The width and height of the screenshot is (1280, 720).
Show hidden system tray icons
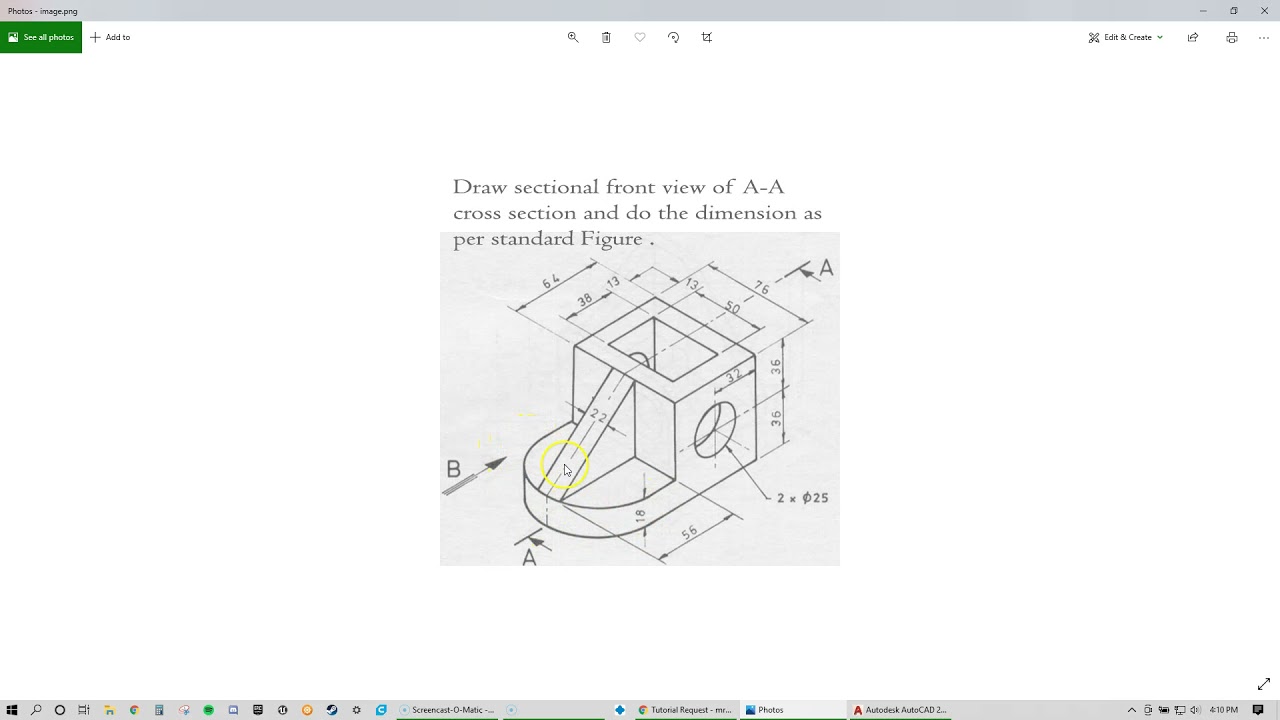(x=1132, y=710)
